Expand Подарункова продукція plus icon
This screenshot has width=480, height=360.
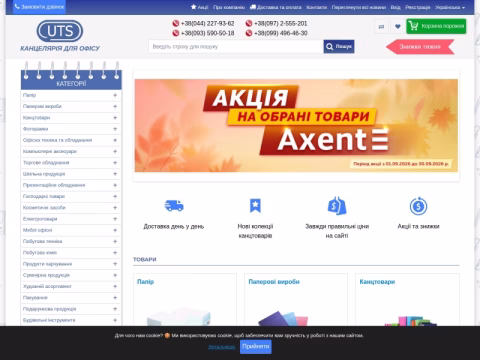tap(115, 309)
